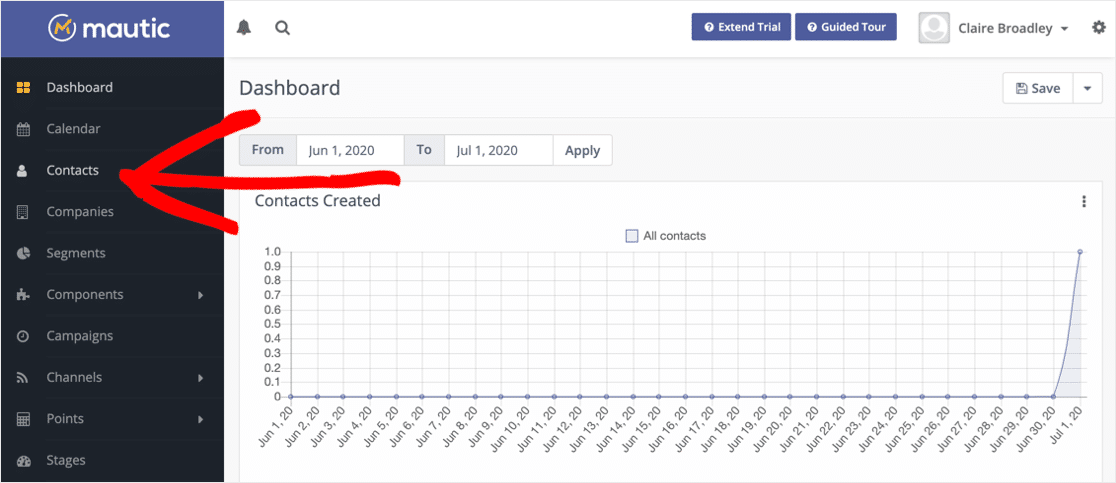Expand the Channels submenu
Screen dimensions: 1116x483
click(200, 378)
